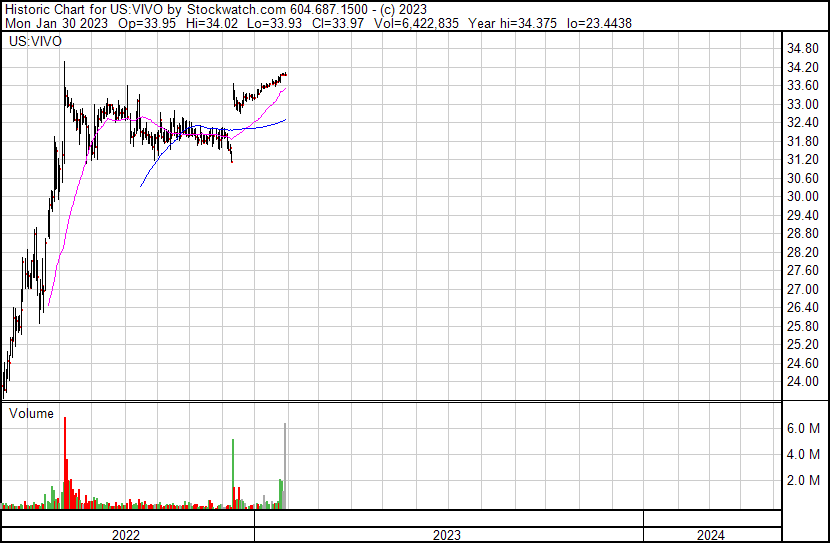Click the close value 'Cl=33.97'
This screenshot has height=543, width=830.
338,23
